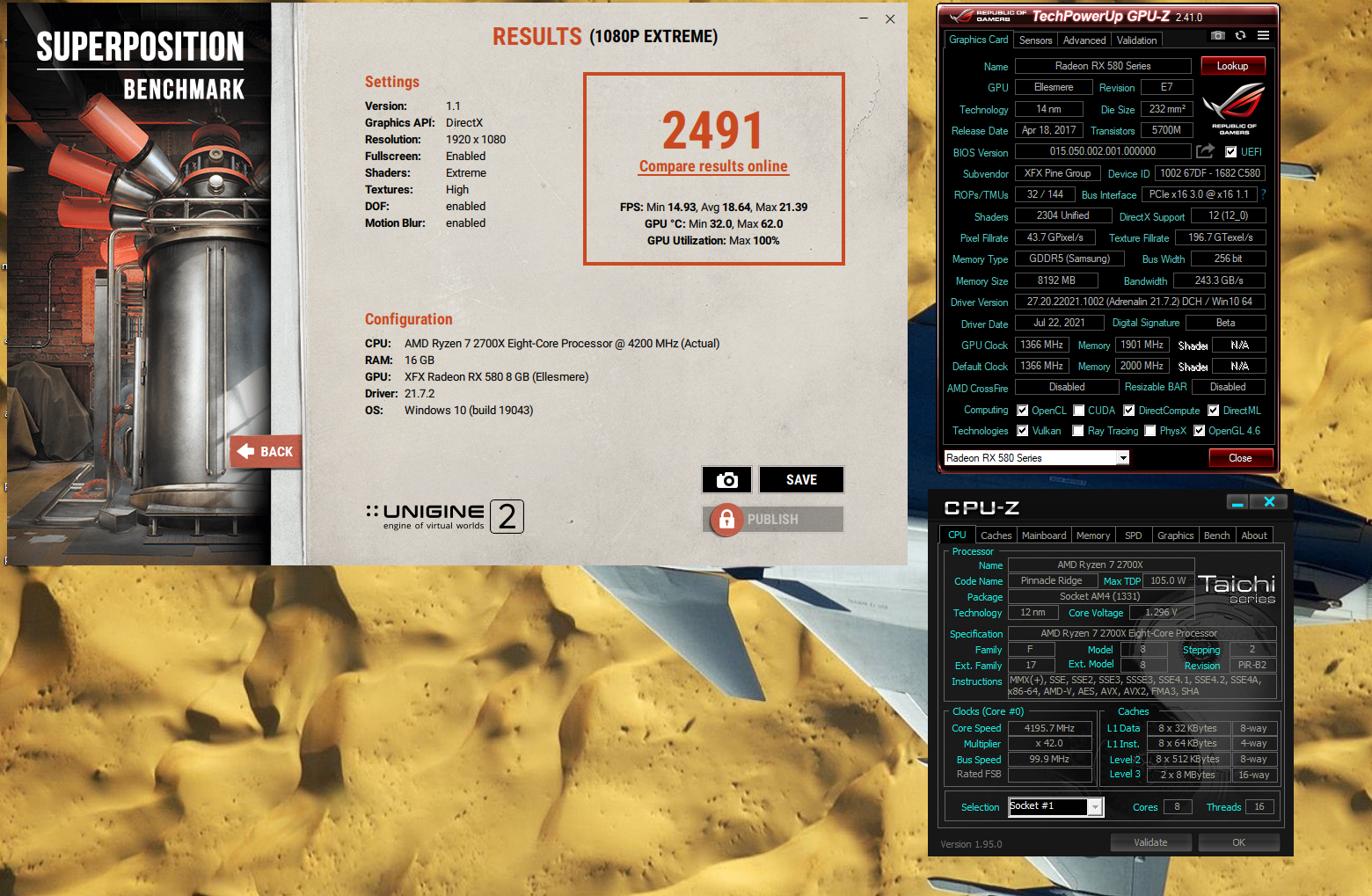Click the Taichi series logo in CPU-Z
Viewport: 1372px width, 896px height.
(x=1237, y=589)
